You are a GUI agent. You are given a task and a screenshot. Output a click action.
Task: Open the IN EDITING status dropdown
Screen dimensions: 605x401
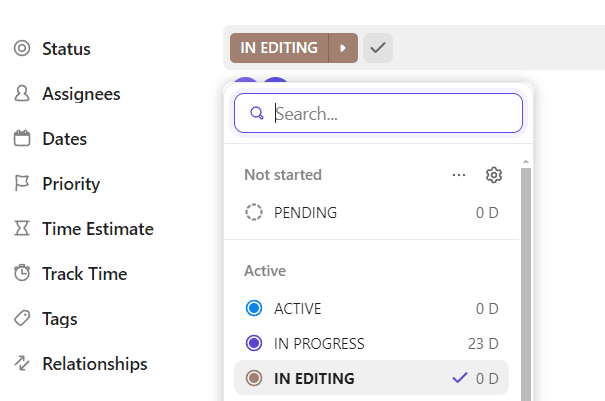coord(280,48)
